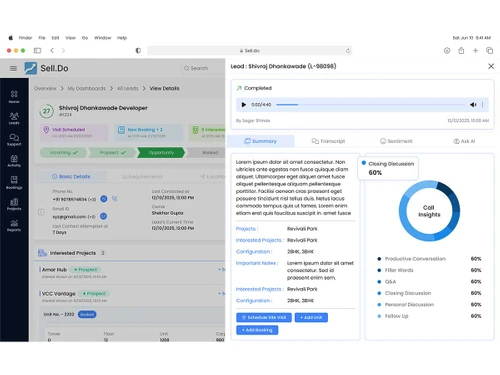Switch to the Ask AI tab
Screen dimensions: 500x375
pos(464,141)
